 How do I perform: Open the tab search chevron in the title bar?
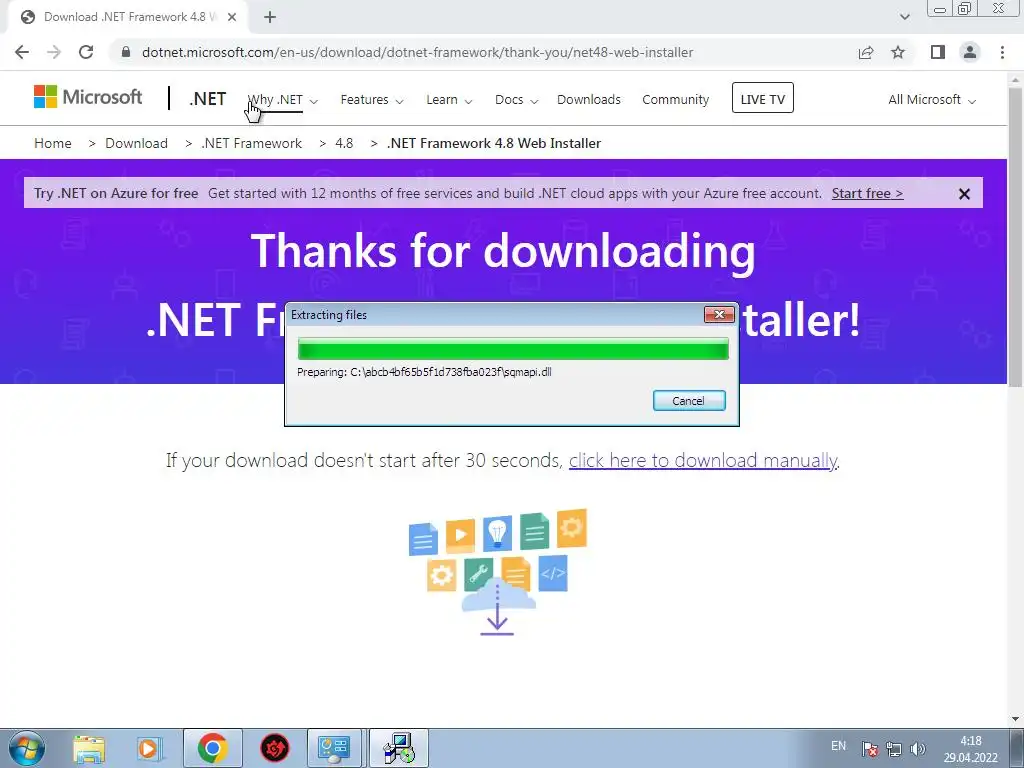pos(904,18)
